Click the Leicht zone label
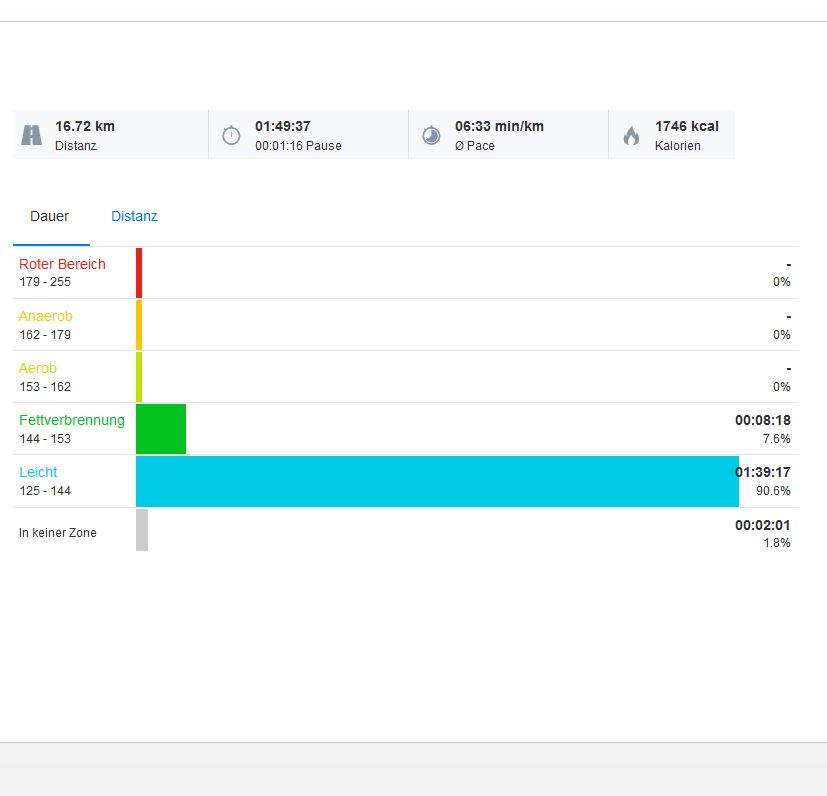 (x=38, y=472)
